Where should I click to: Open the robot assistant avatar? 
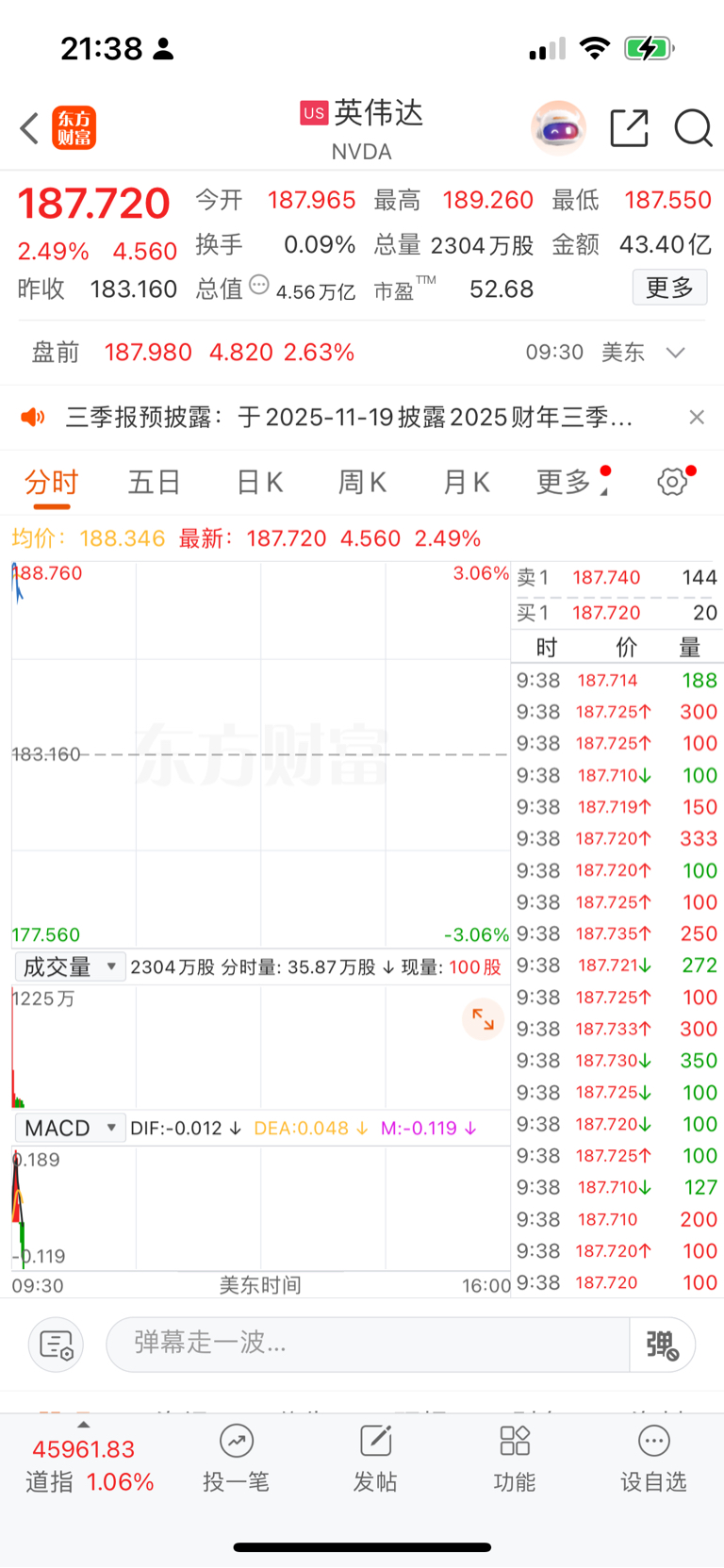click(558, 127)
